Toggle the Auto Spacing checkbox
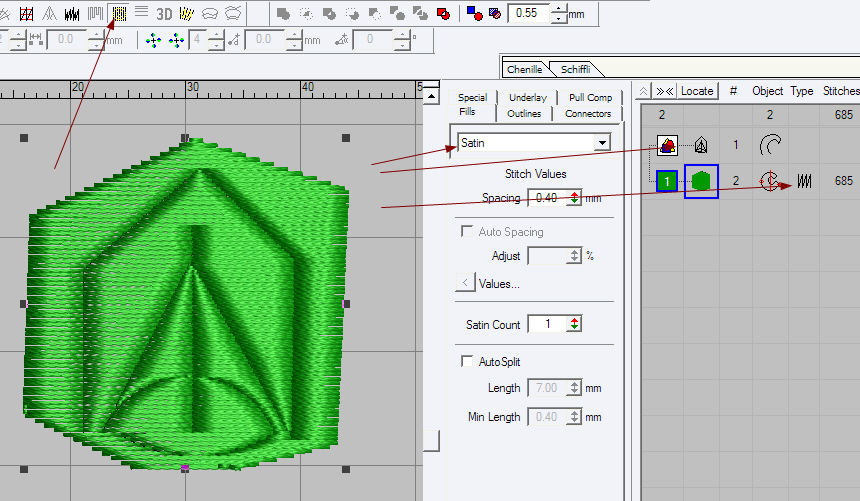The image size is (860, 501). pos(466,232)
